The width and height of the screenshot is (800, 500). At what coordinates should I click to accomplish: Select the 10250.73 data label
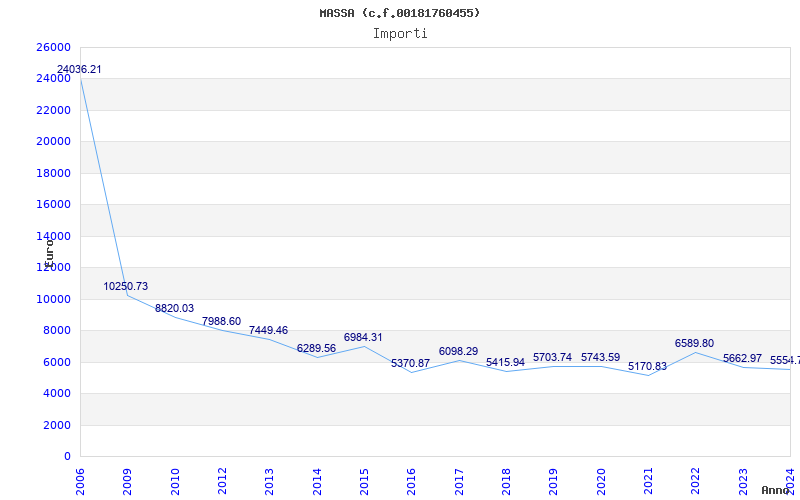(126, 286)
